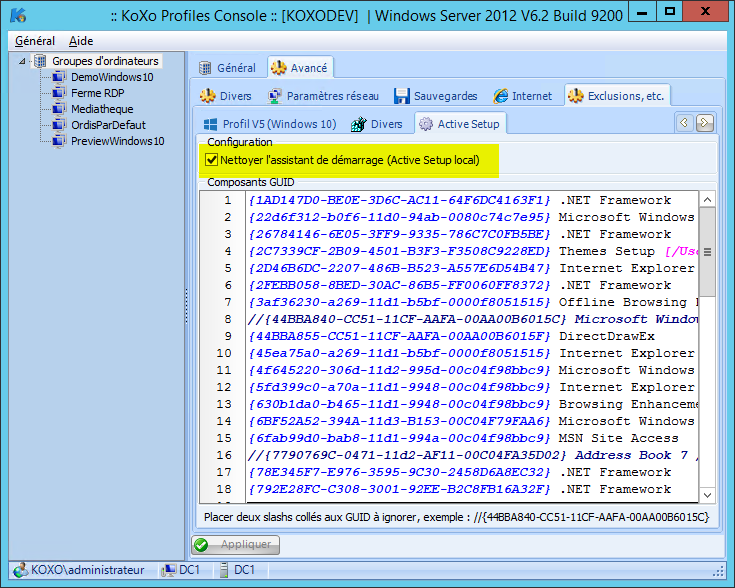
Task: Click the GUID list scroll up arrow
Action: (707, 200)
